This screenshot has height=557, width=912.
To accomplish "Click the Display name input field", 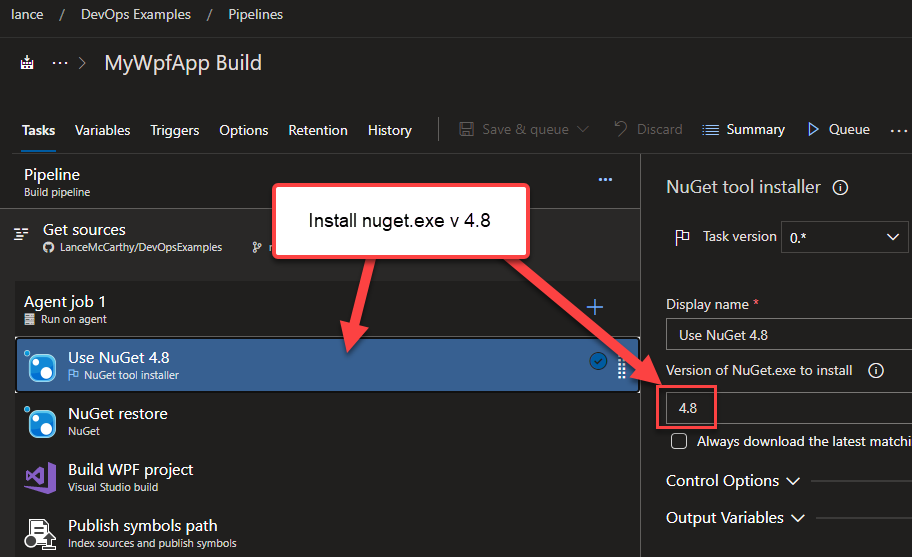I will (x=788, y=335).
